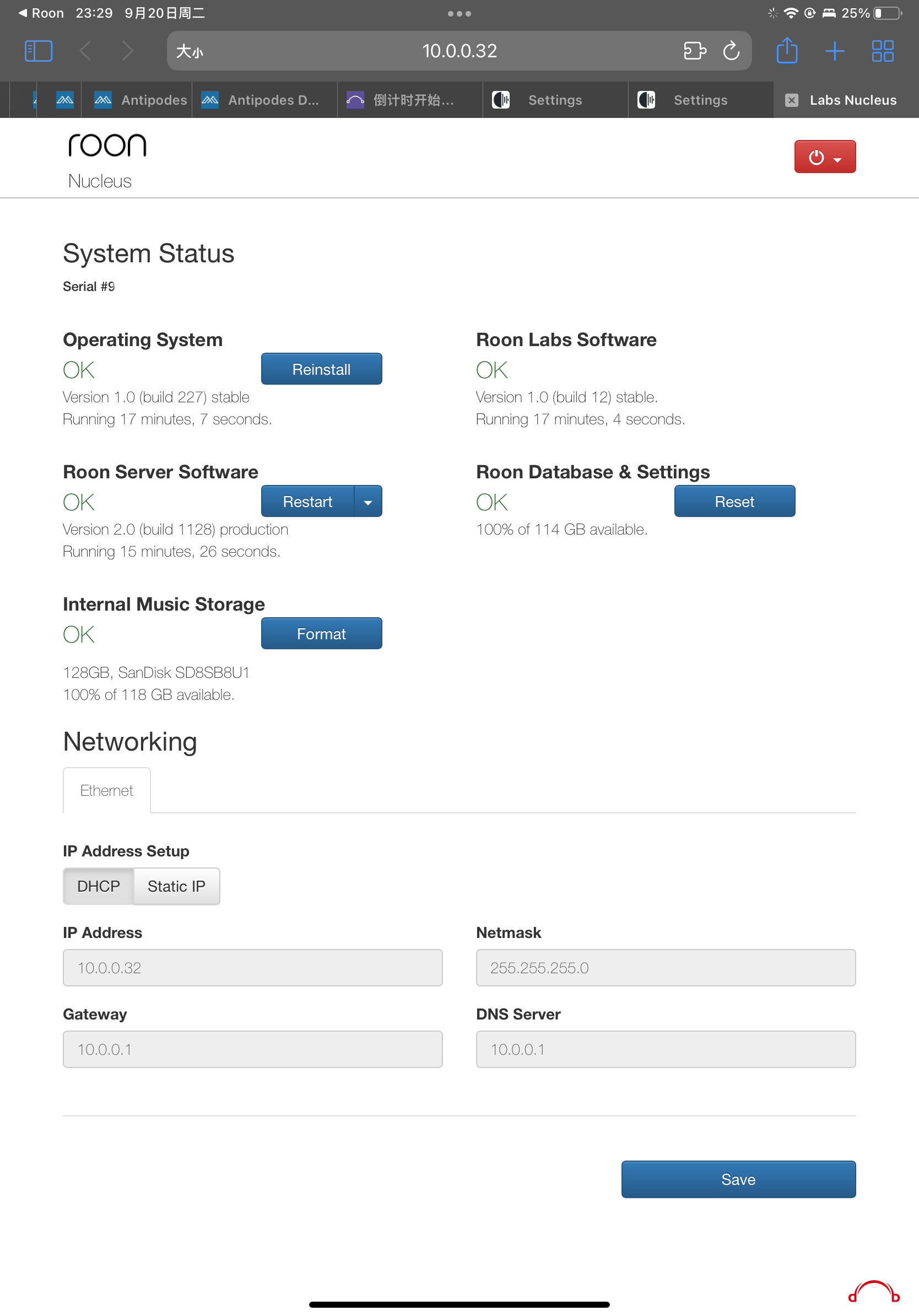
Task: Close the Labs Nucleus tab
Action: [791, 100]
